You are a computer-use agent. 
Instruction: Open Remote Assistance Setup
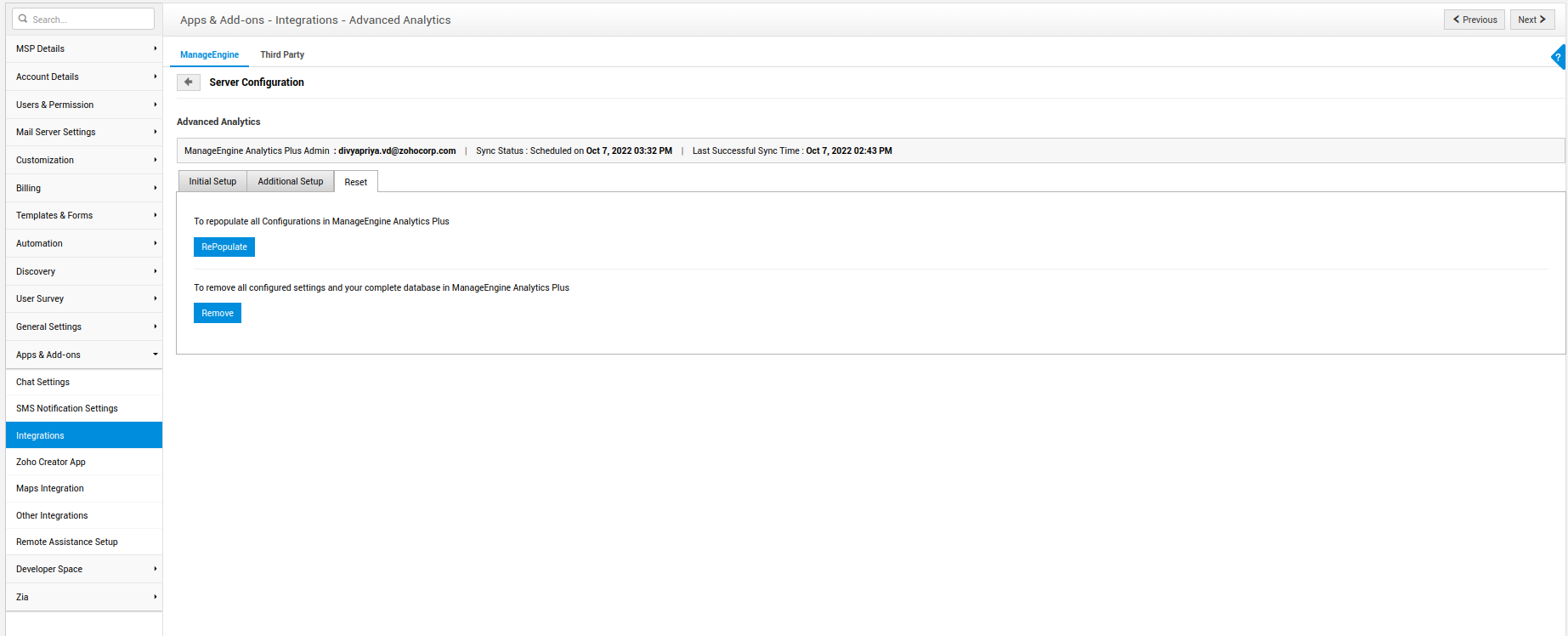click(x=84, y=542)
